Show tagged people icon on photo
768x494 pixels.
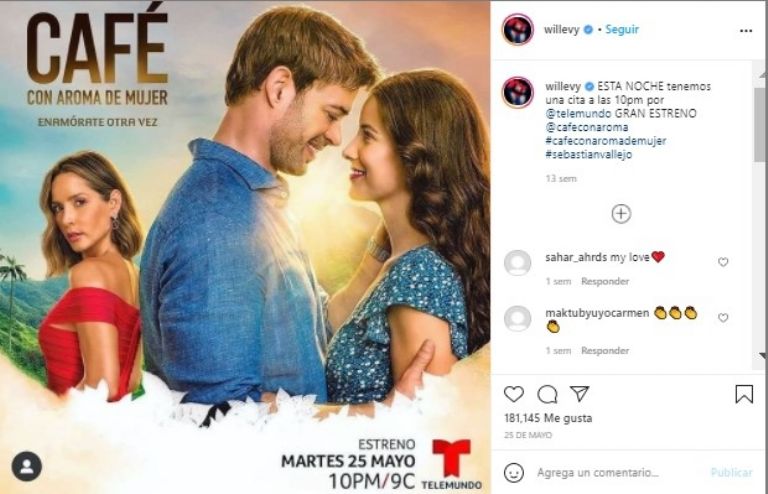point(27,466)
